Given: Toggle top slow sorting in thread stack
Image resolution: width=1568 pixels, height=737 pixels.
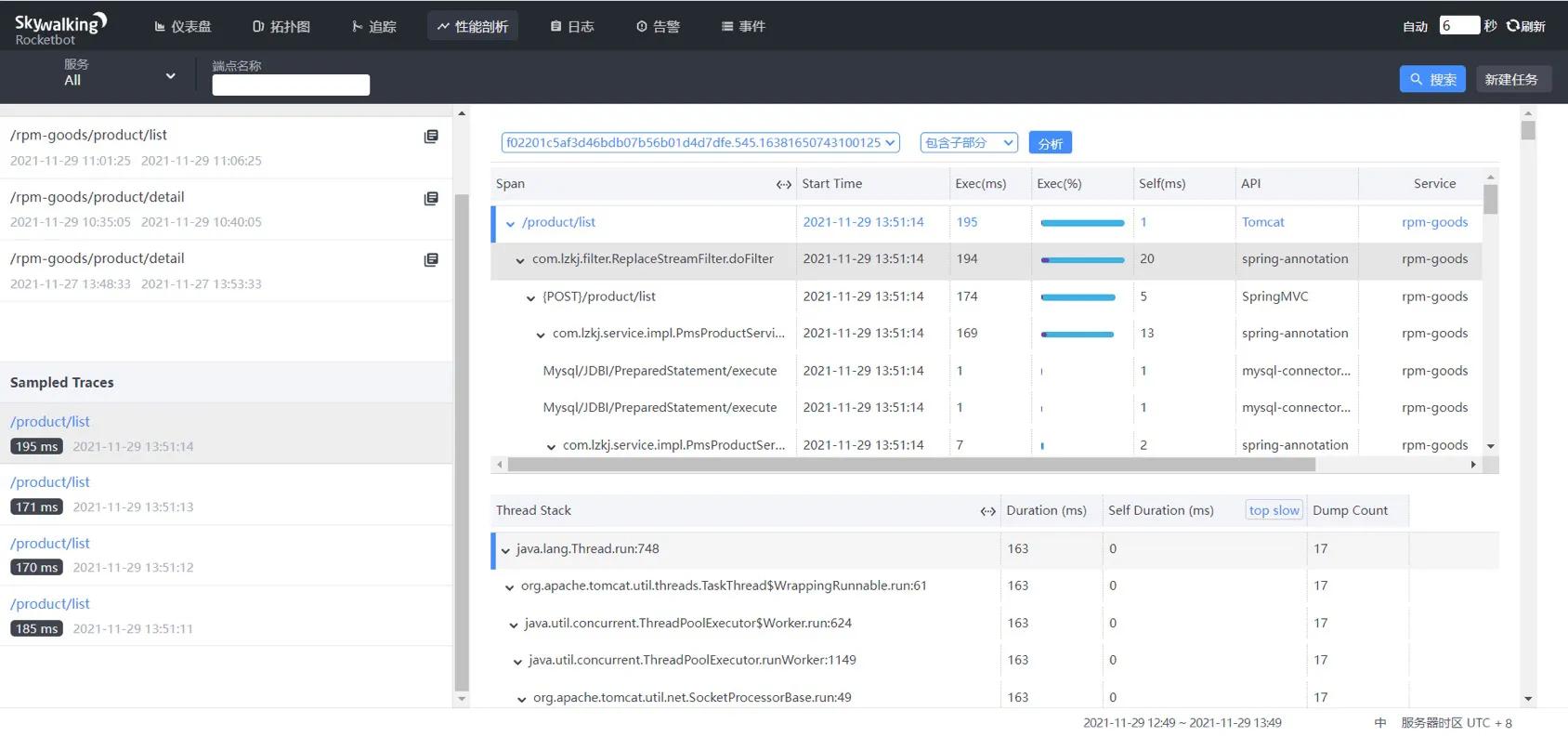Looking at the screenshot, I should 1274,510.
